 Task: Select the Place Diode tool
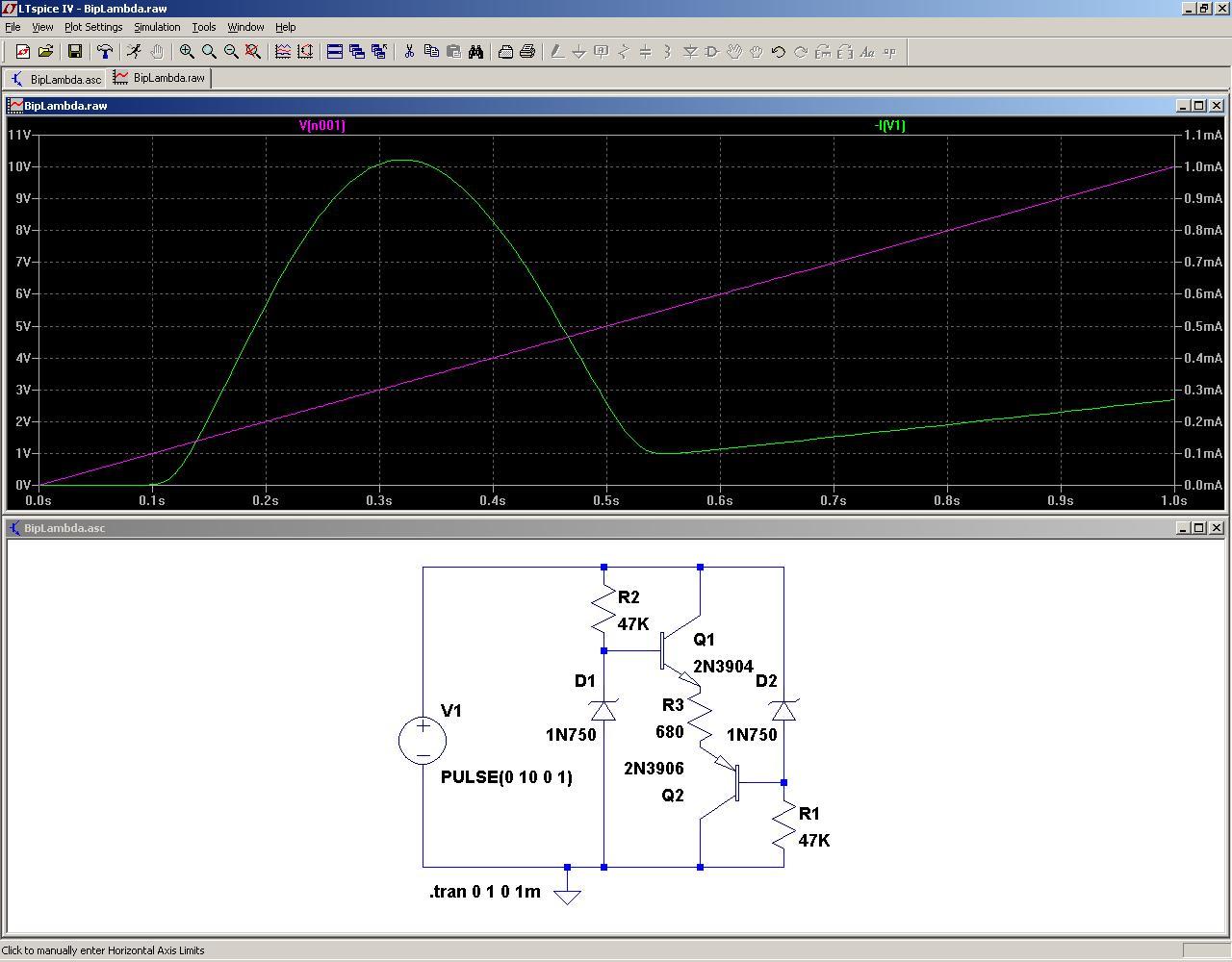690,52
